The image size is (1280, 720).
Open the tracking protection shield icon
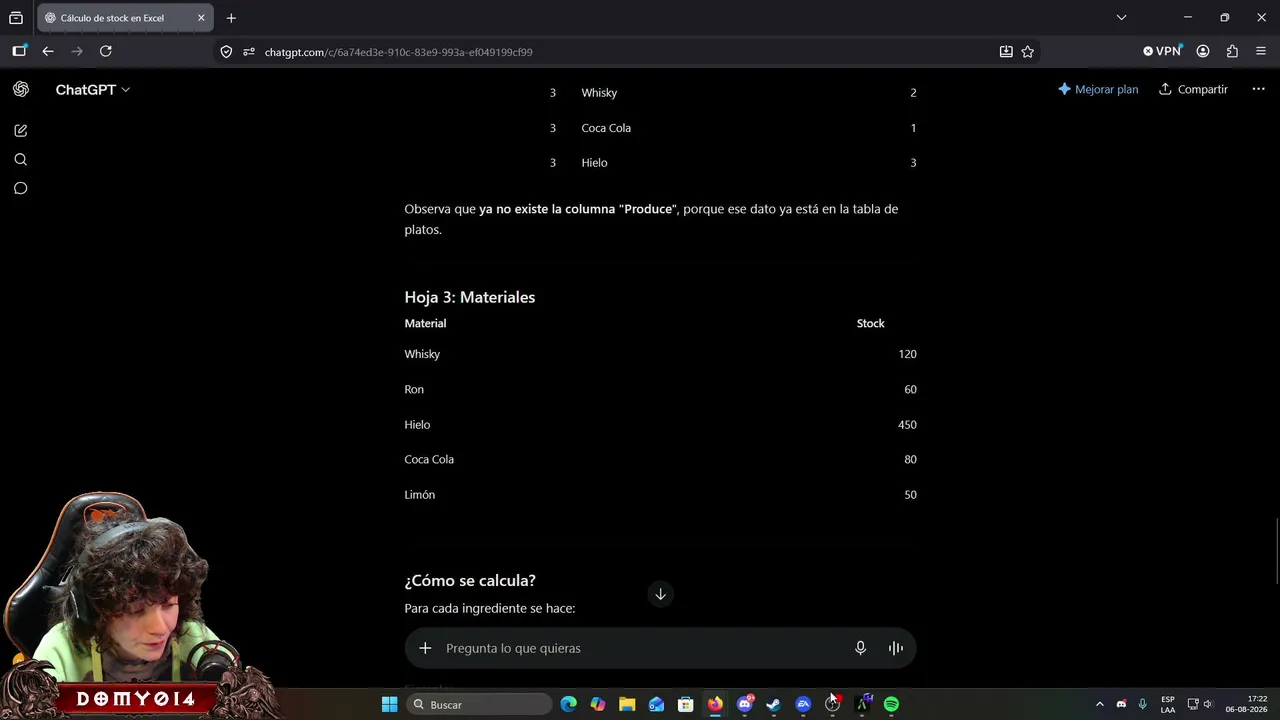[x=227, y=52]
